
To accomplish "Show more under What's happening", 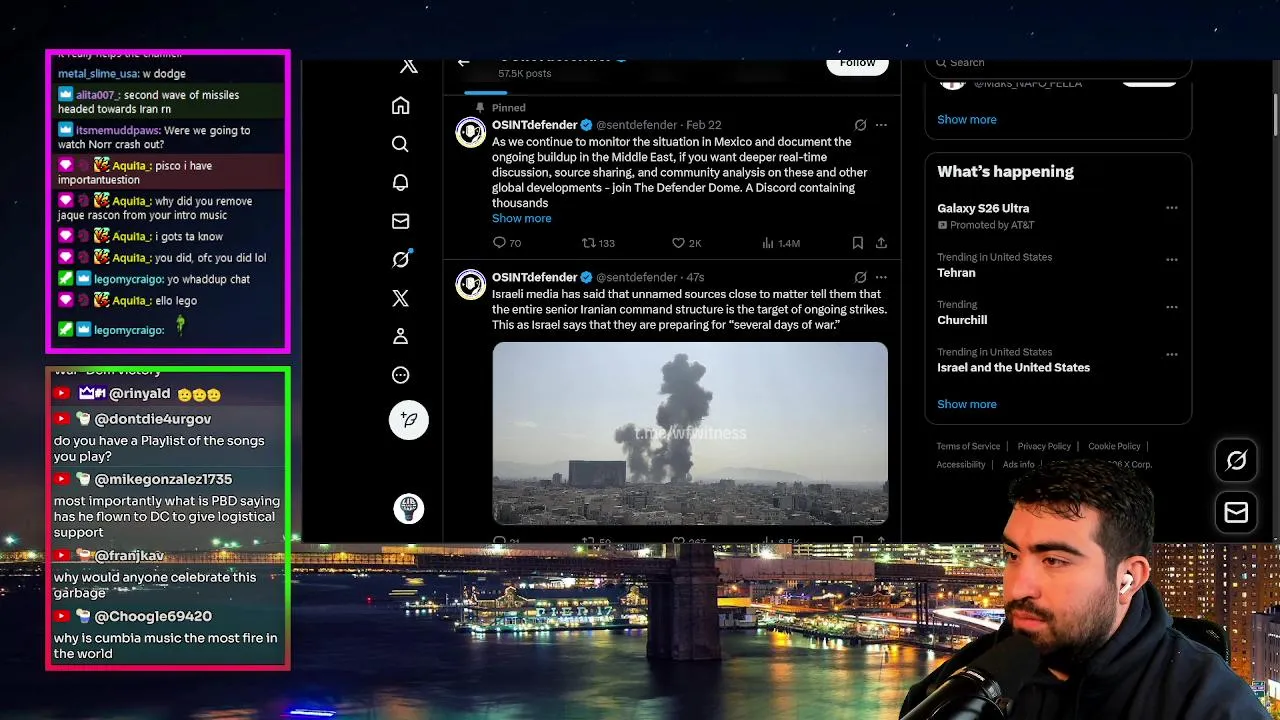I will (966, 404).
